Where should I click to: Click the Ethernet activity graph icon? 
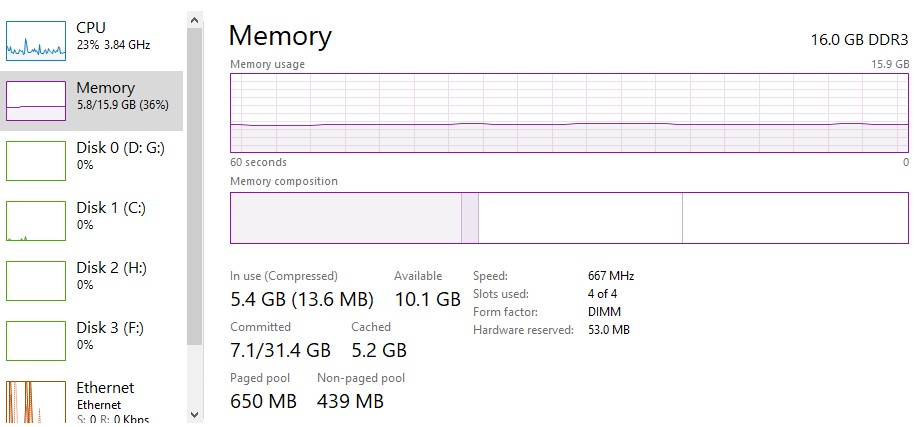(x=36, y=400)
